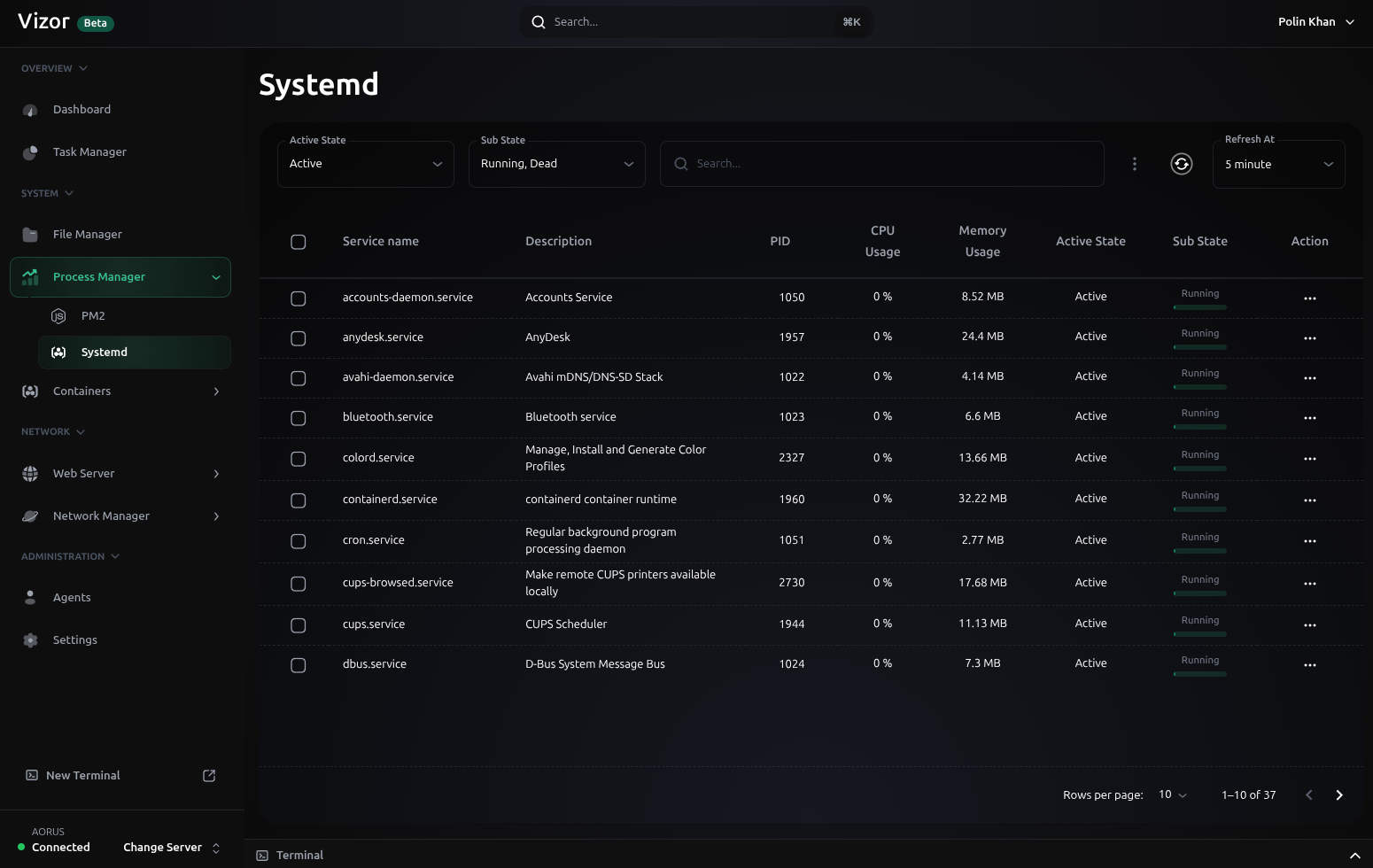The height and width of the screenshot is (868, 1373).
Task: Click the search icon in services filter
Action: click(681, 164)
